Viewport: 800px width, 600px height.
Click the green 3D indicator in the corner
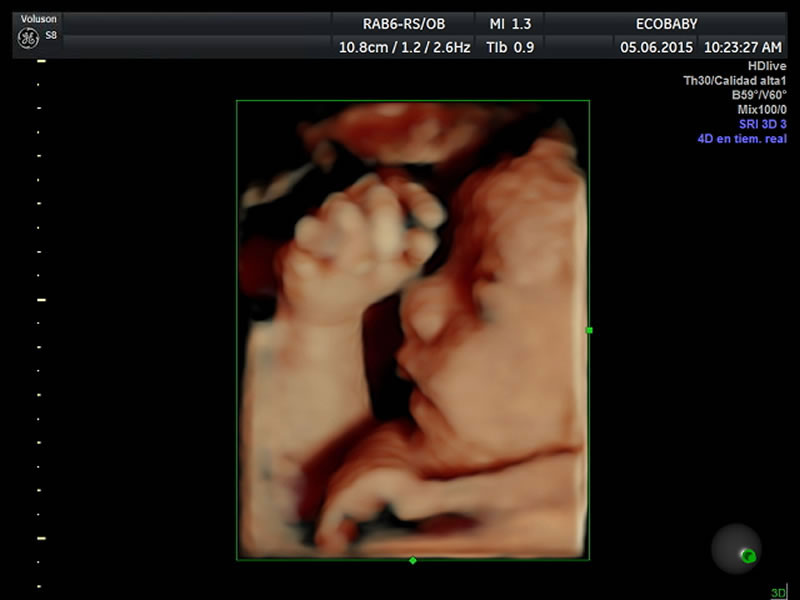(x=778, y=593)
